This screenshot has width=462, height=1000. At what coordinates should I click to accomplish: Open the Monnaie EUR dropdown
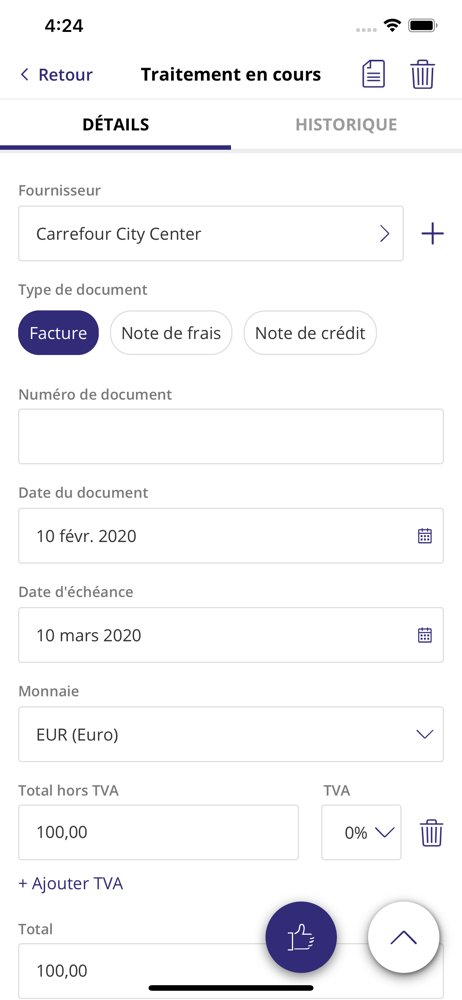231,734
